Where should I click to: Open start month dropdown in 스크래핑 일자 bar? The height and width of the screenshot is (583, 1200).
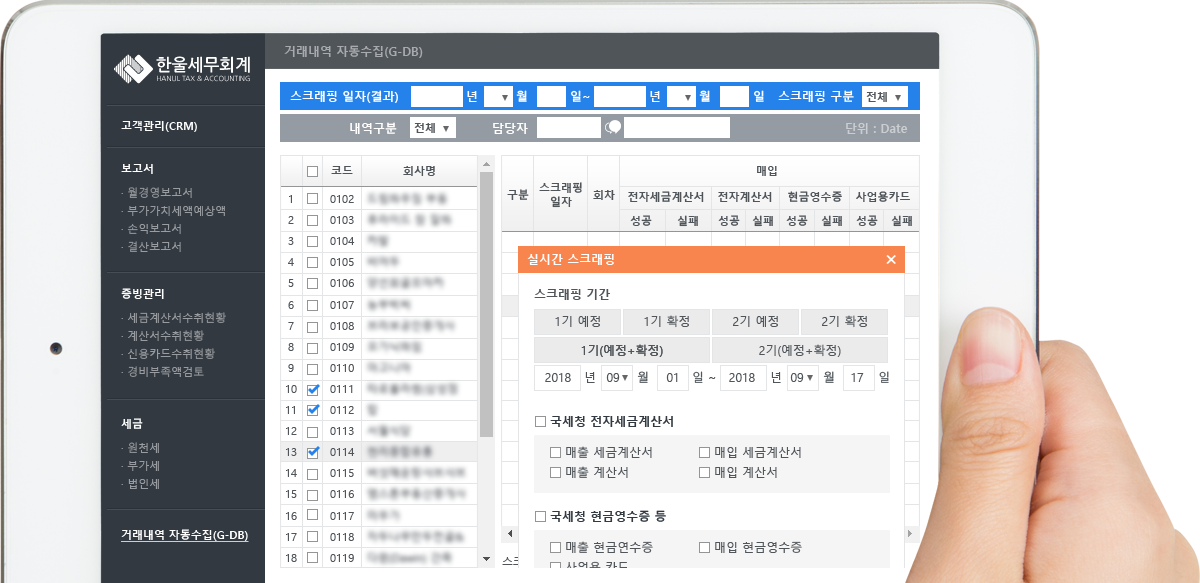pos(498,97)
